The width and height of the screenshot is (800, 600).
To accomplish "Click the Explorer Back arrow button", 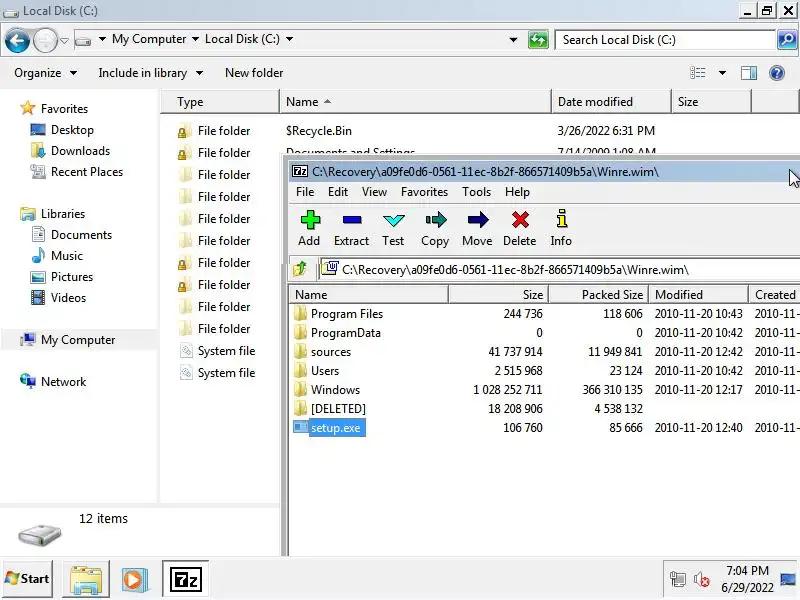I will coord(17,40).
